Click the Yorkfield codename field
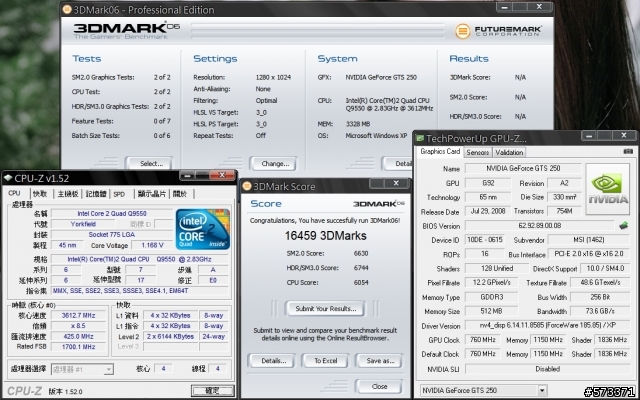The height and width of the screenshot is (400, 640). tap(83, 224)
